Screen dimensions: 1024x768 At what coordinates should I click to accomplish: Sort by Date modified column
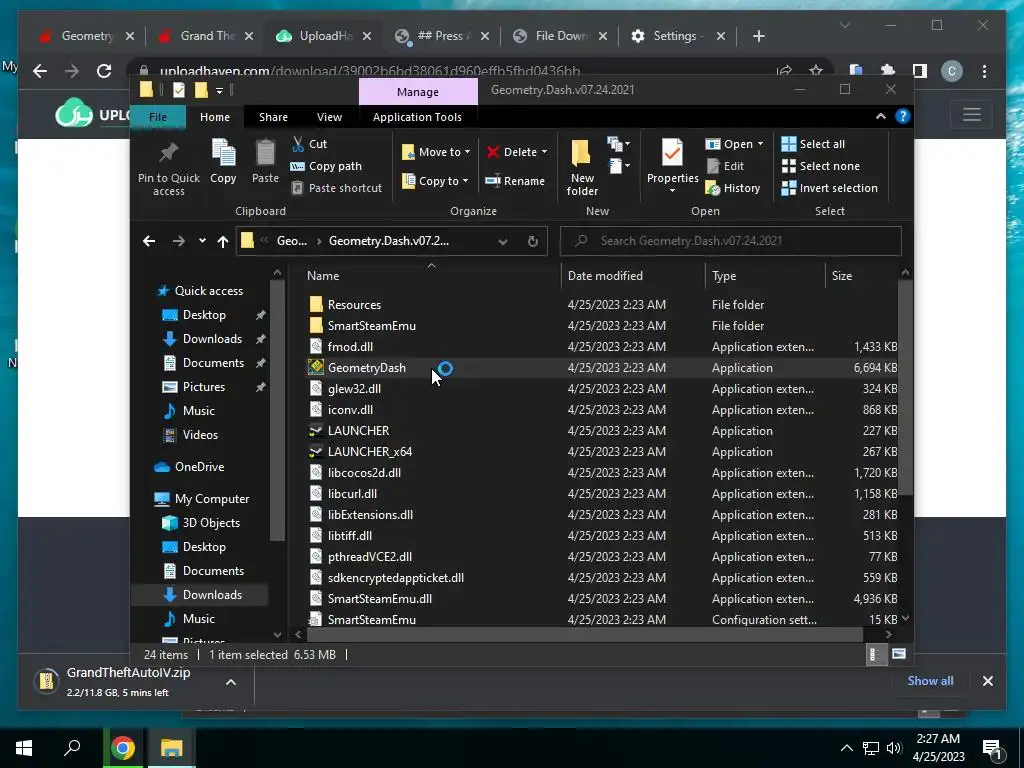pyautogui.click(x=633, y=276)
